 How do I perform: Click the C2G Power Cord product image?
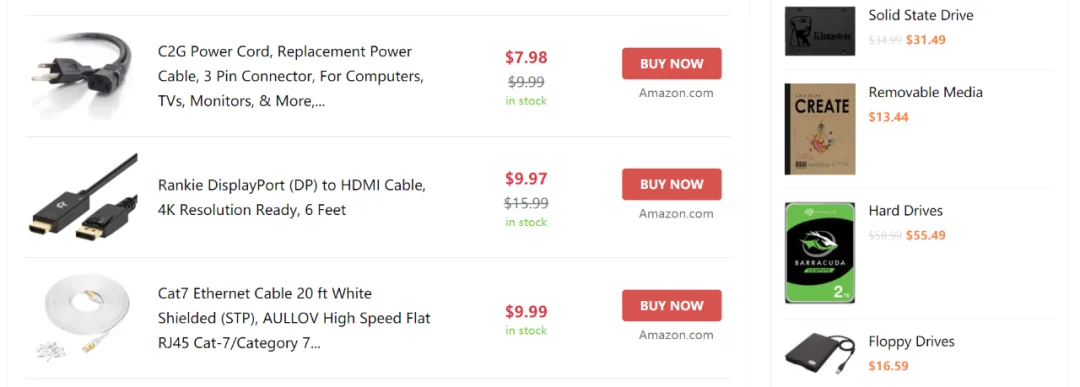82,75
